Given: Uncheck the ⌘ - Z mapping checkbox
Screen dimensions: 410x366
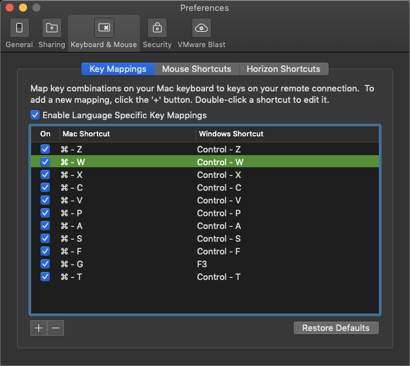Looking at the screenshot, I should (x=45, y=149).
